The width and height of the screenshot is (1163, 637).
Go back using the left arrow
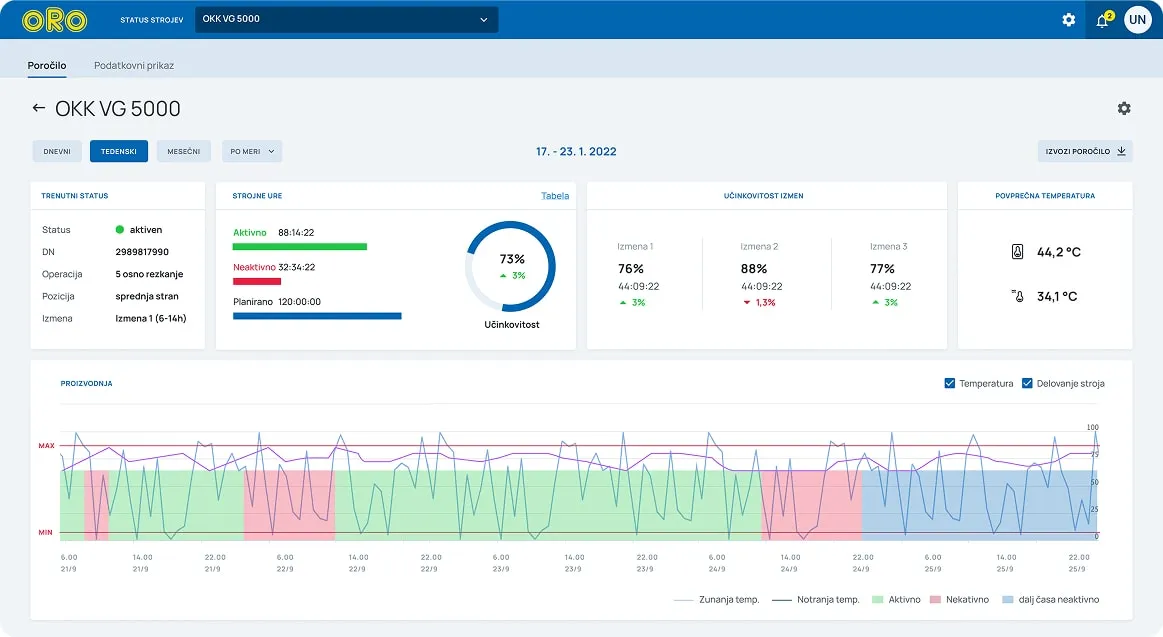coord(39,108)
